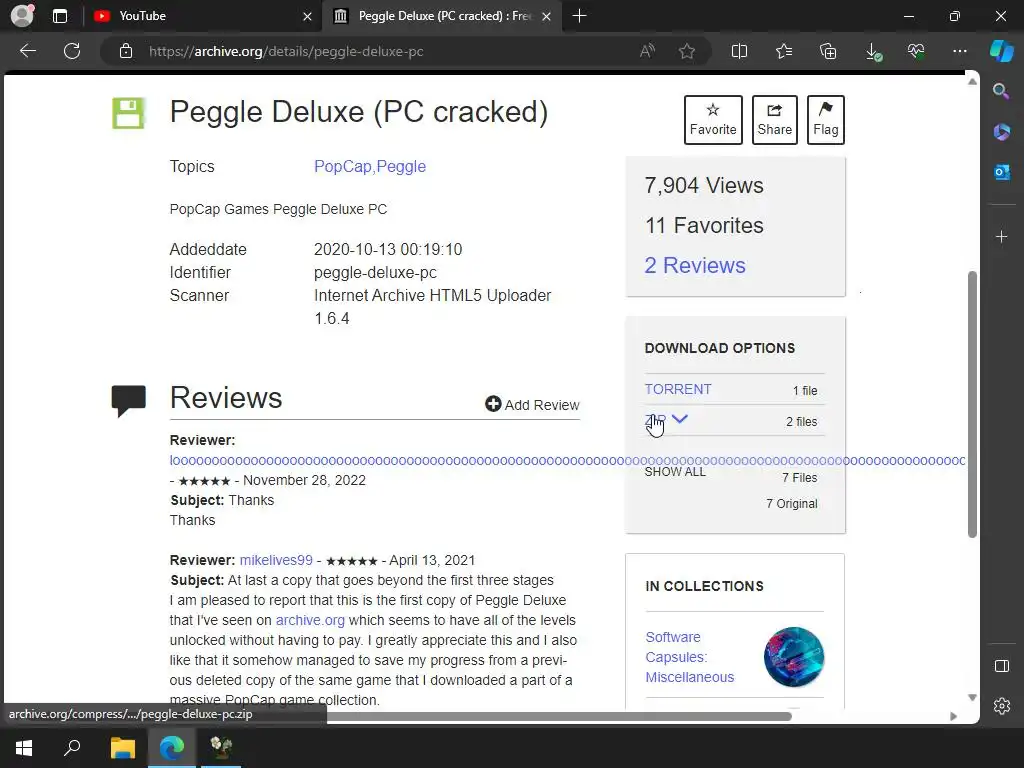Click the Software Capsules collection thumbnail
Image resolution: width=1024 pixels, height=768 pixels.
(x=793, y=657)
